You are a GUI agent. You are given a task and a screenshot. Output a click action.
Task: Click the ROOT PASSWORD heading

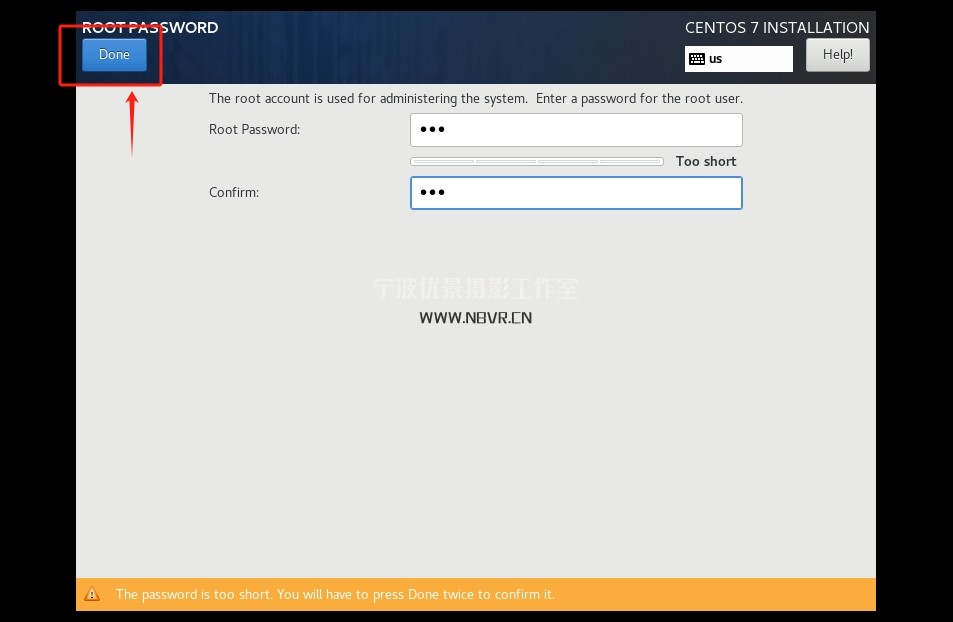pyautogui.click(x=150, y=27)
